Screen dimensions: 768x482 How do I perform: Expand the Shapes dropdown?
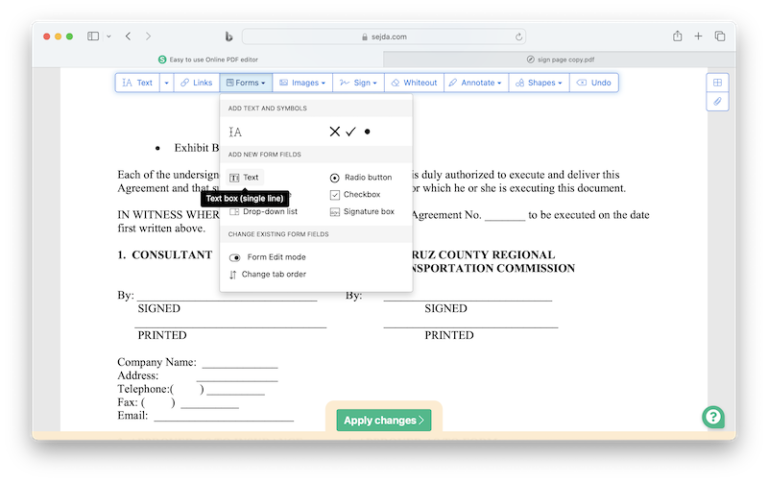pyautogui.click(x=539, y=83)
